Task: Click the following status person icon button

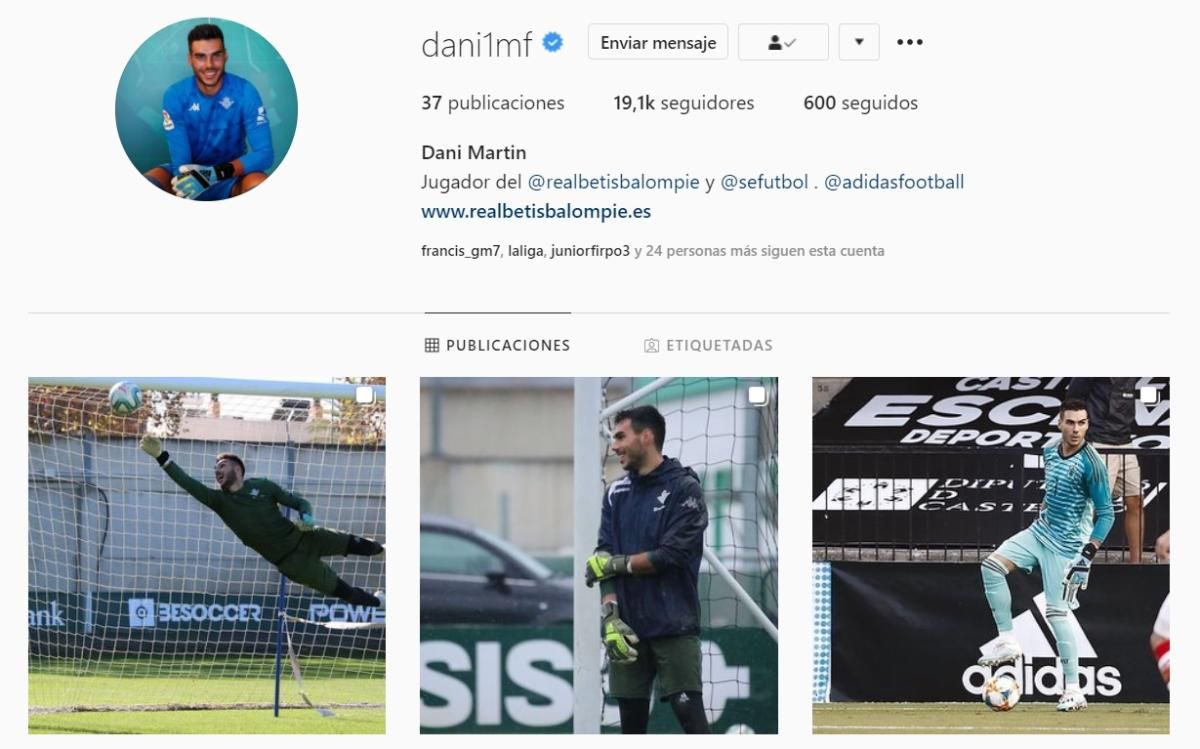Action: pos(783,42)
